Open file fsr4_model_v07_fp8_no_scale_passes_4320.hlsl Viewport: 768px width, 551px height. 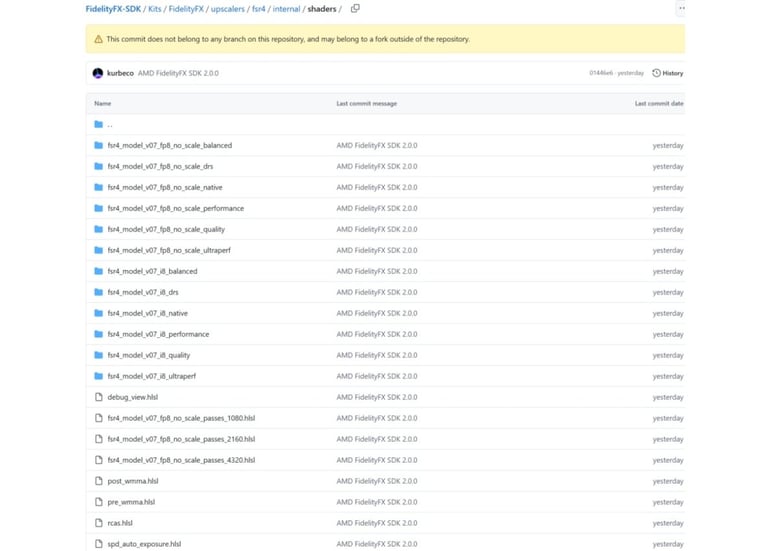[x=181, y=460]
